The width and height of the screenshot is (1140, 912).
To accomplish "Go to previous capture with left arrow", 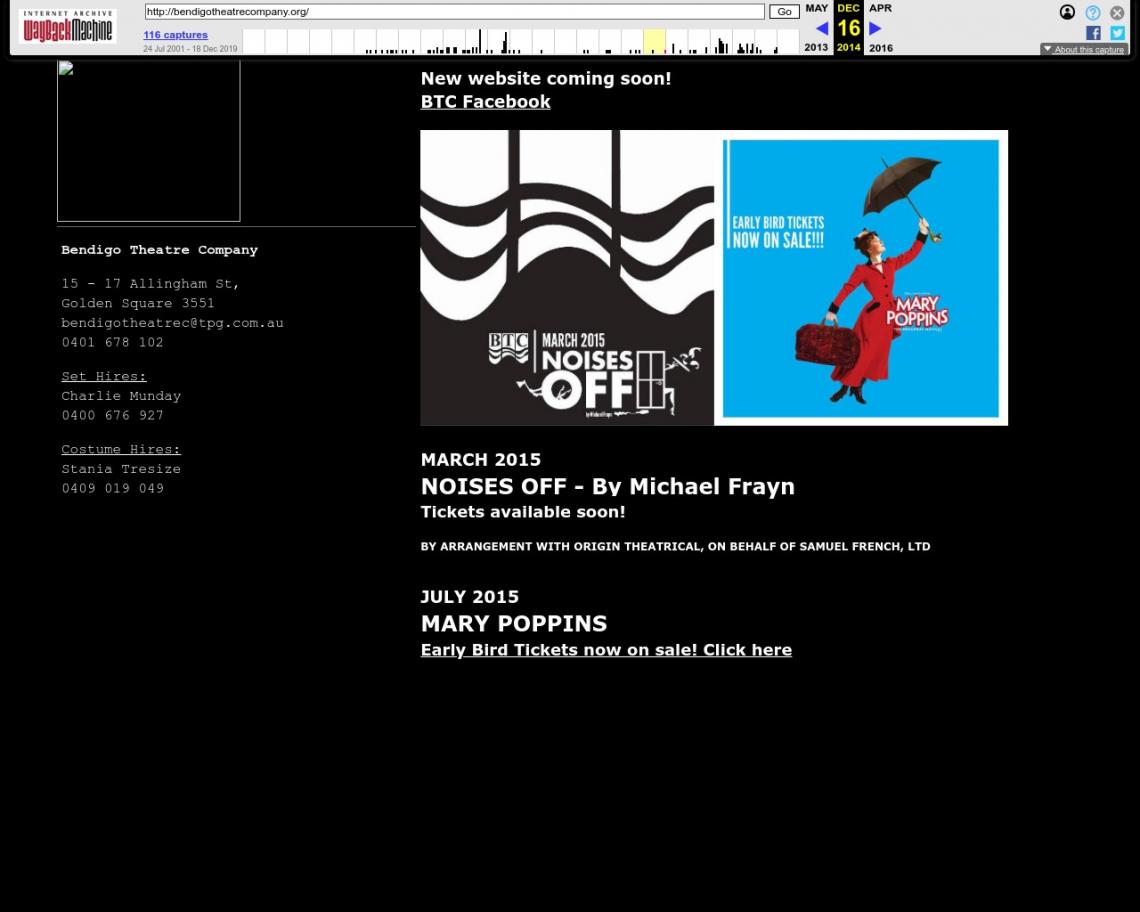I will pos(822,28).
